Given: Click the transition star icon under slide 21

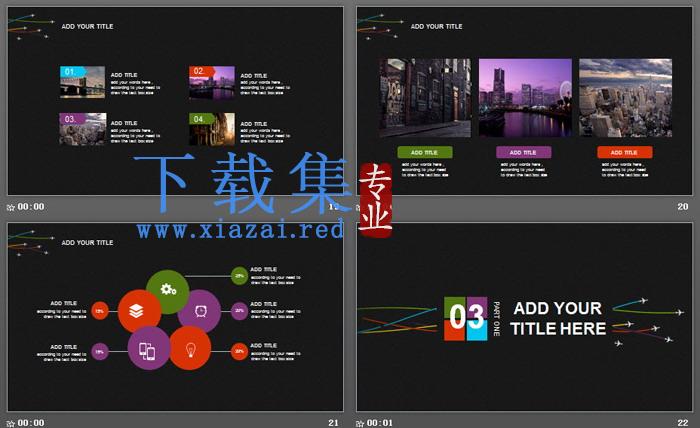Looking at the screenshot, I should point(11,424).
